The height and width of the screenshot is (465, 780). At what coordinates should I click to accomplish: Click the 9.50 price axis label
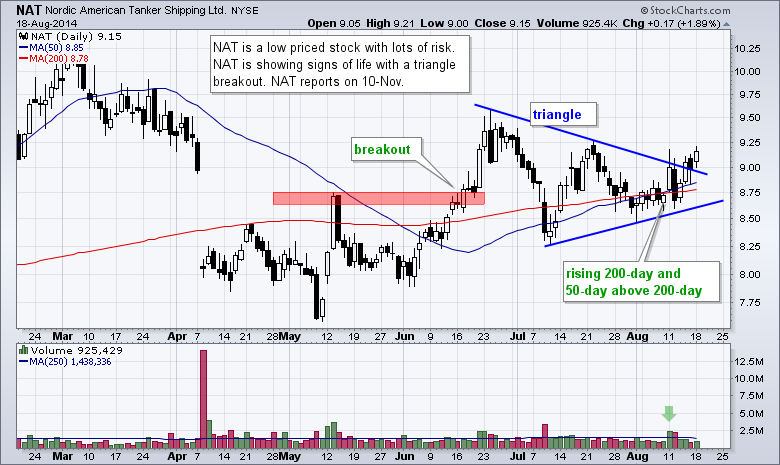pyautogui.click(x=750, y=118)
